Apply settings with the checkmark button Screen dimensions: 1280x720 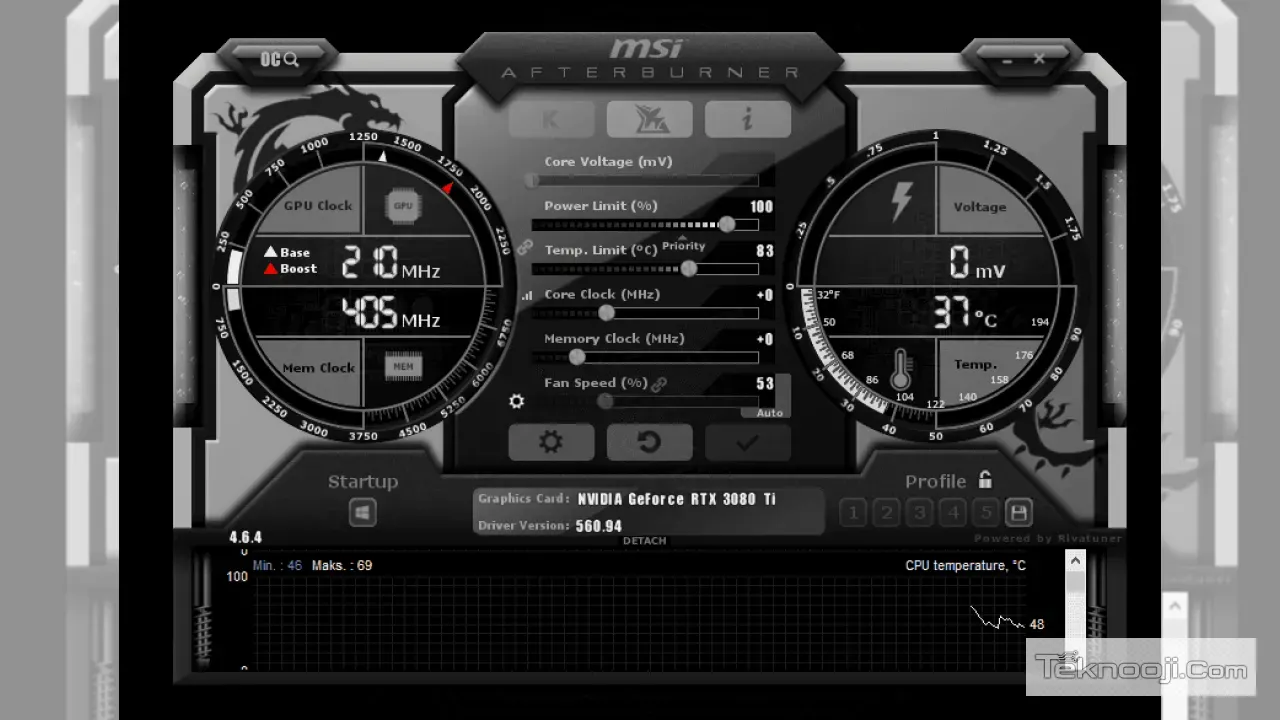(x=747, y=442)
